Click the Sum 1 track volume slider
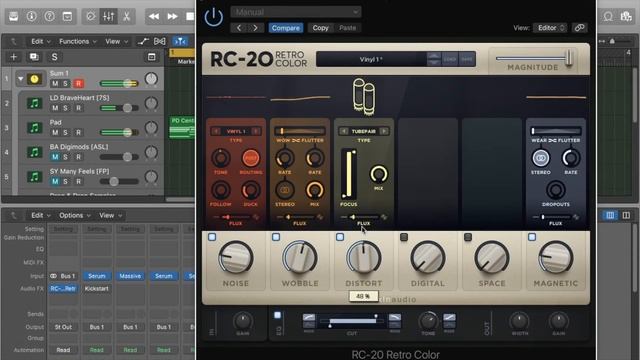The width and height of the screenshot is (640, 360). click(x=119, y=84)
